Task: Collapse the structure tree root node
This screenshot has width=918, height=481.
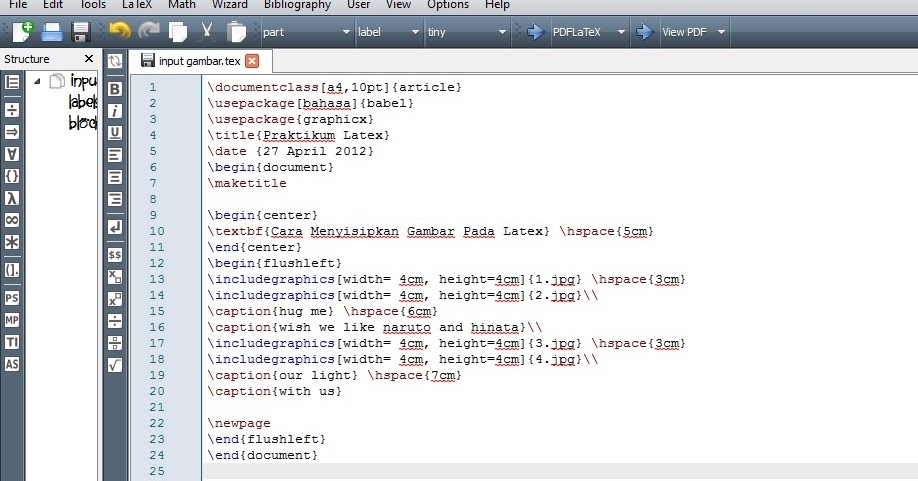Action: [x=37, y=81]
